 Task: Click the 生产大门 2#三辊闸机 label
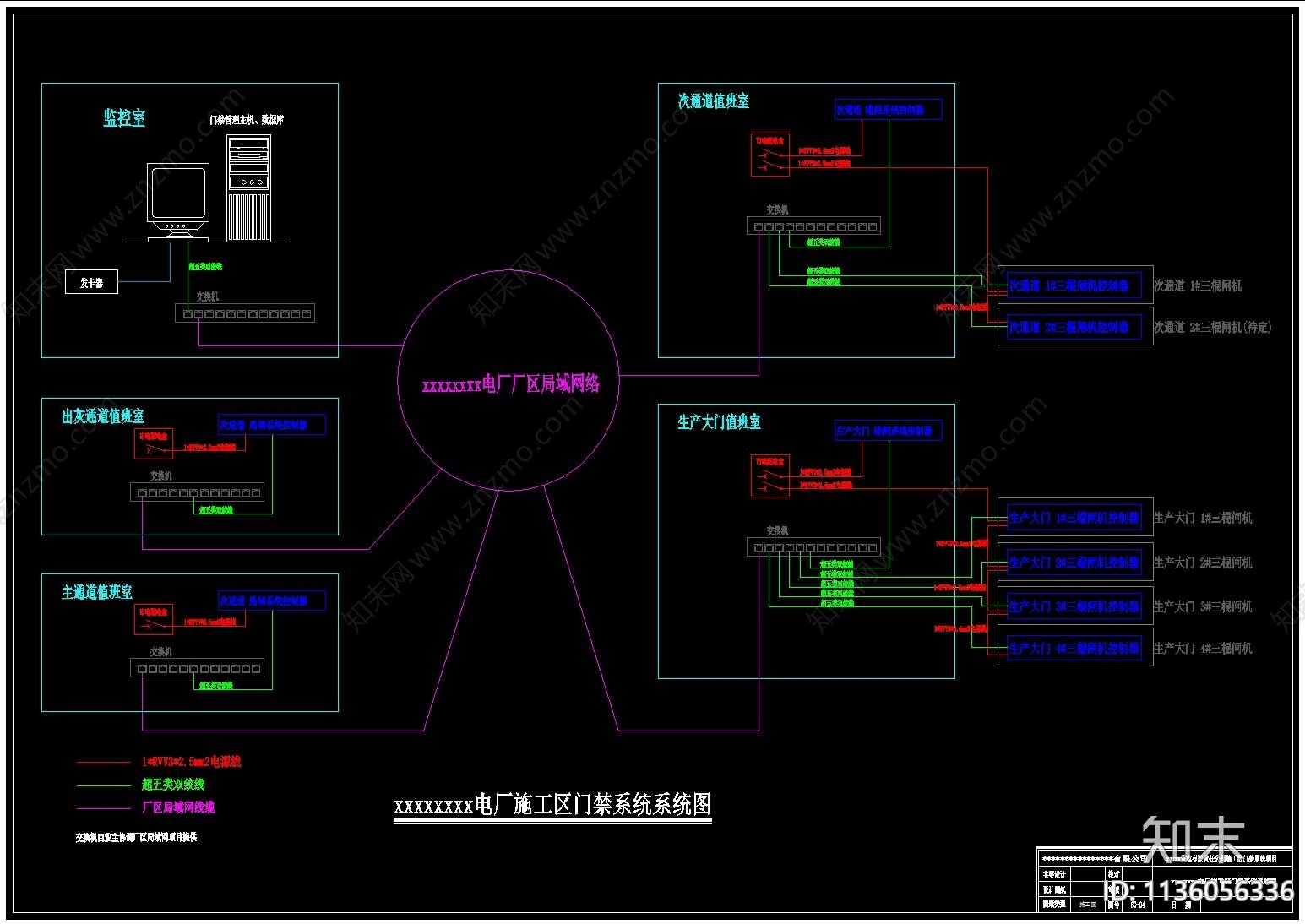click(1203, 563)
